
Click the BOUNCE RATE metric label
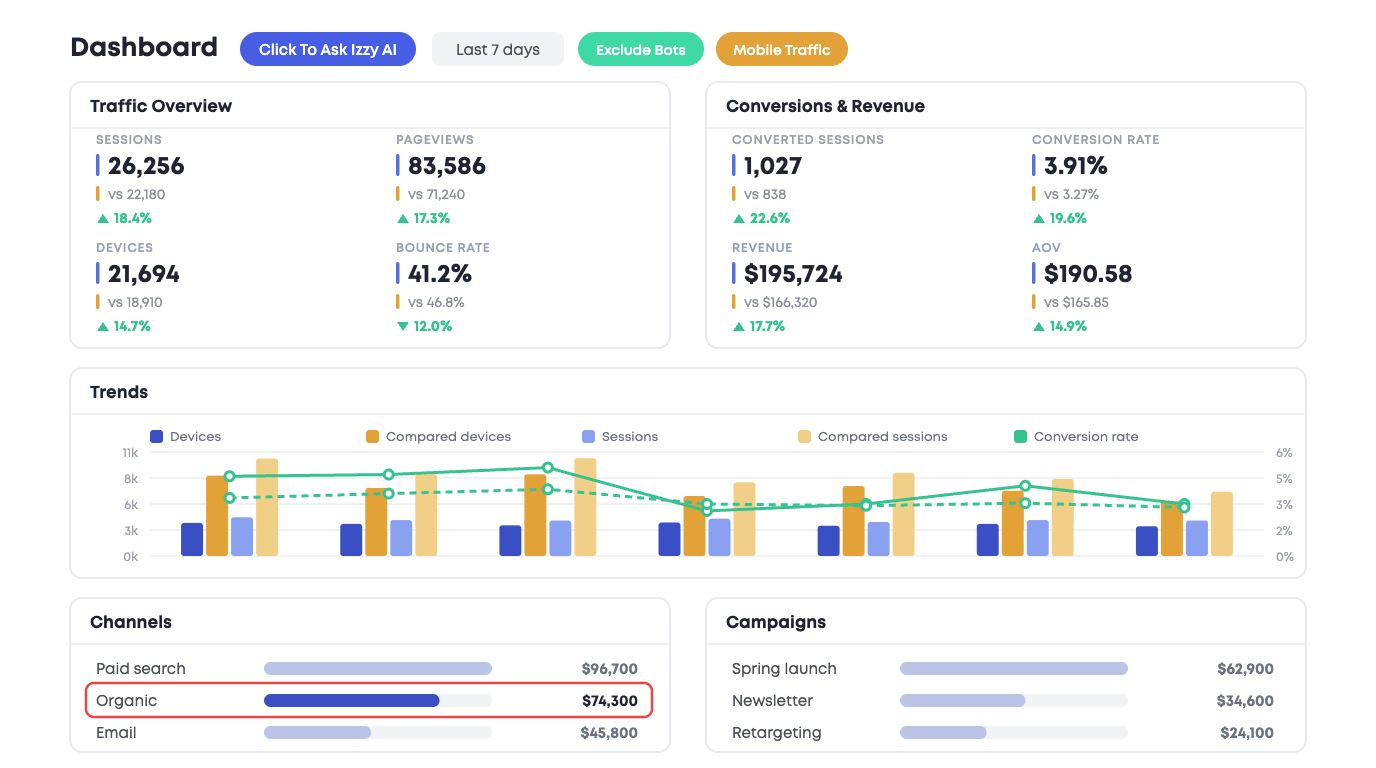coord(443,248)
